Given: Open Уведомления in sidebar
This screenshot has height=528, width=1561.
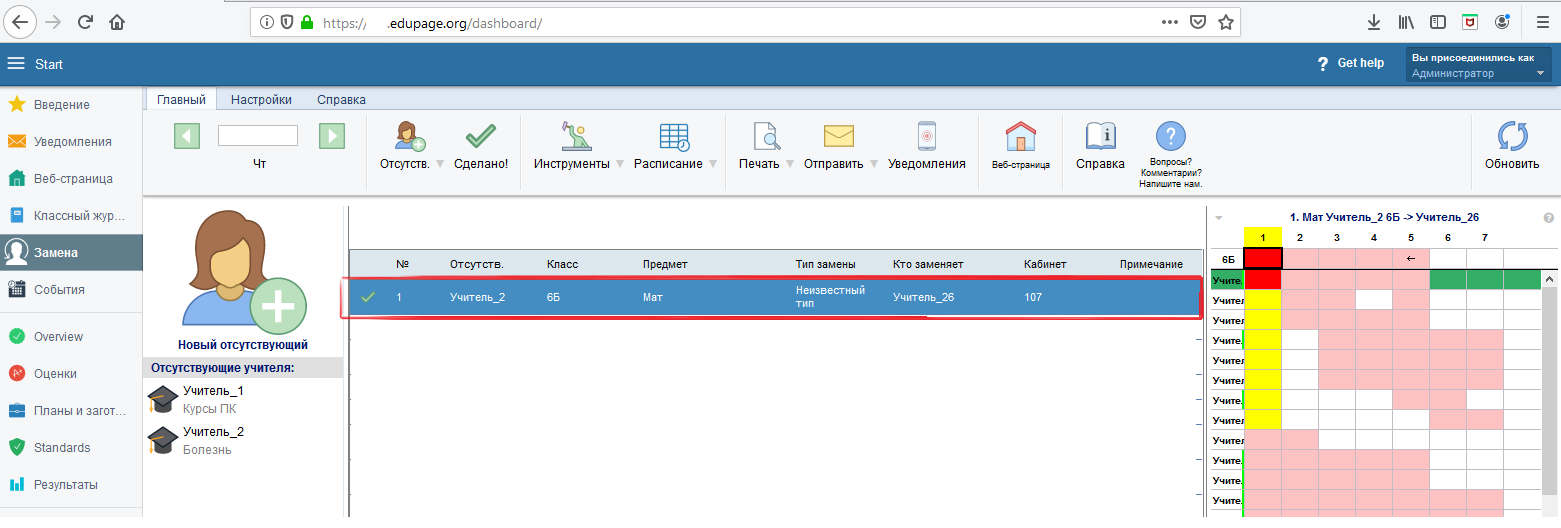Looking at the screenshot, I should (x=71, y=142).
